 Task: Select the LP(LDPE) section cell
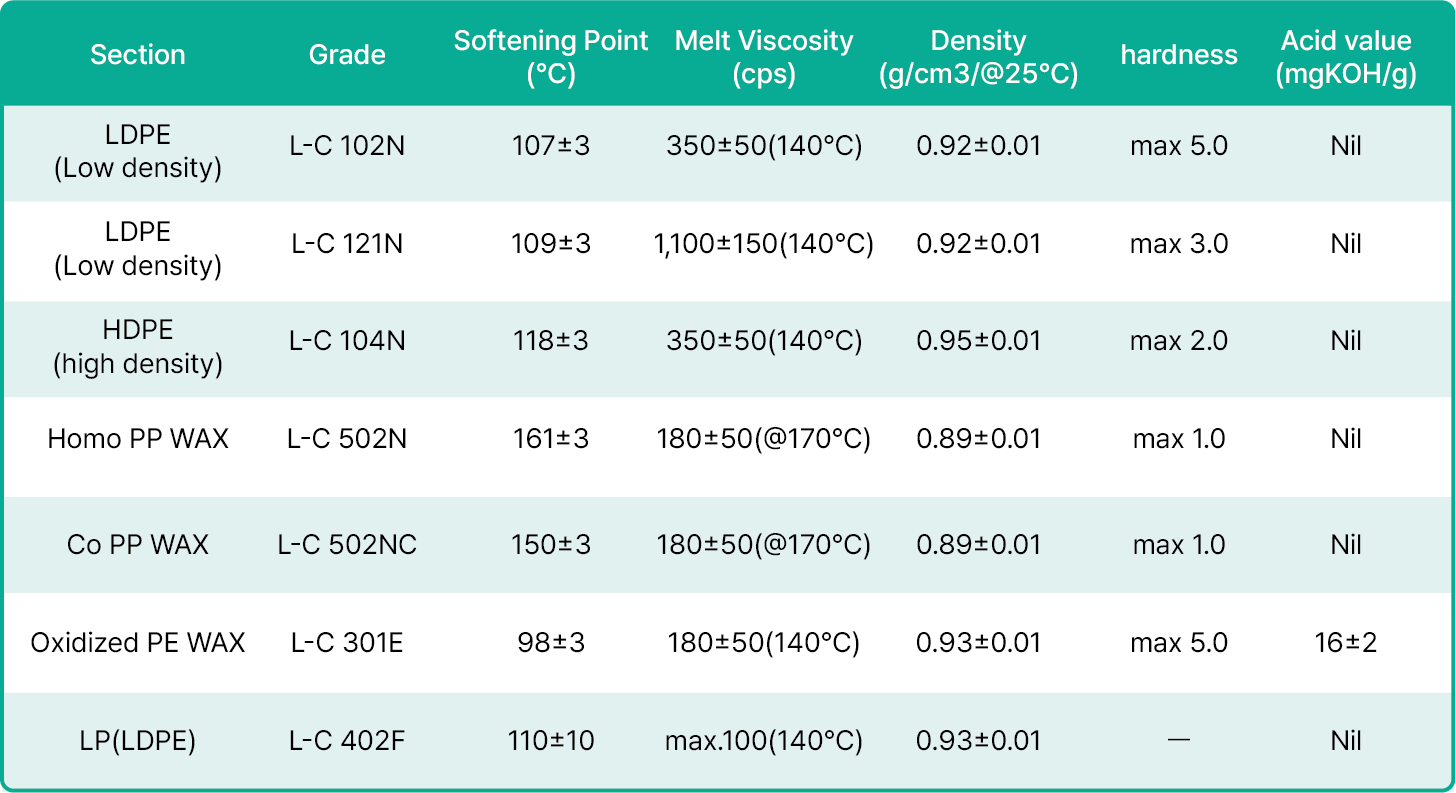point(138,741)
